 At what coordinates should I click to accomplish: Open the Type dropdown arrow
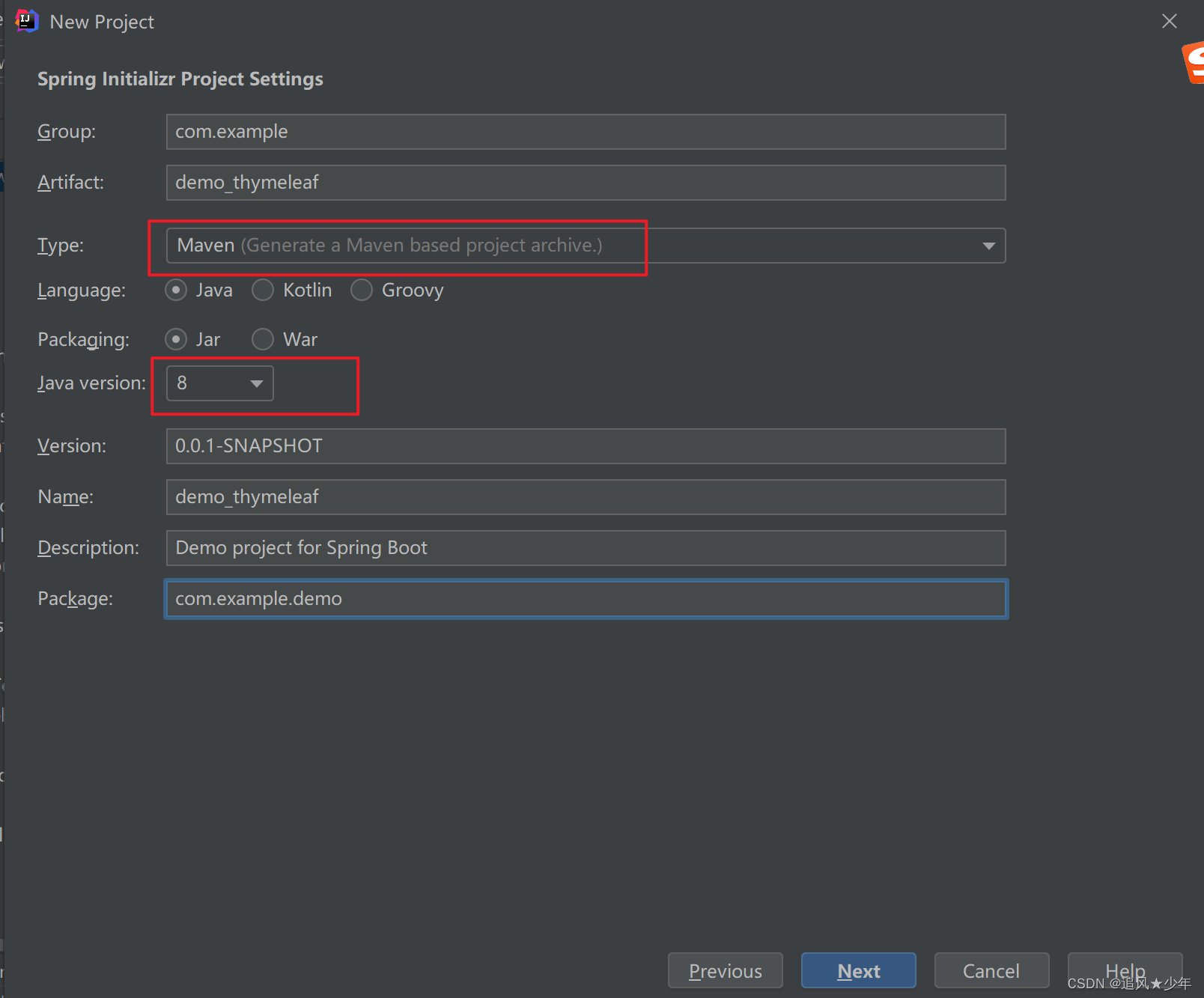pyautogui.click(x=988, y=246)
